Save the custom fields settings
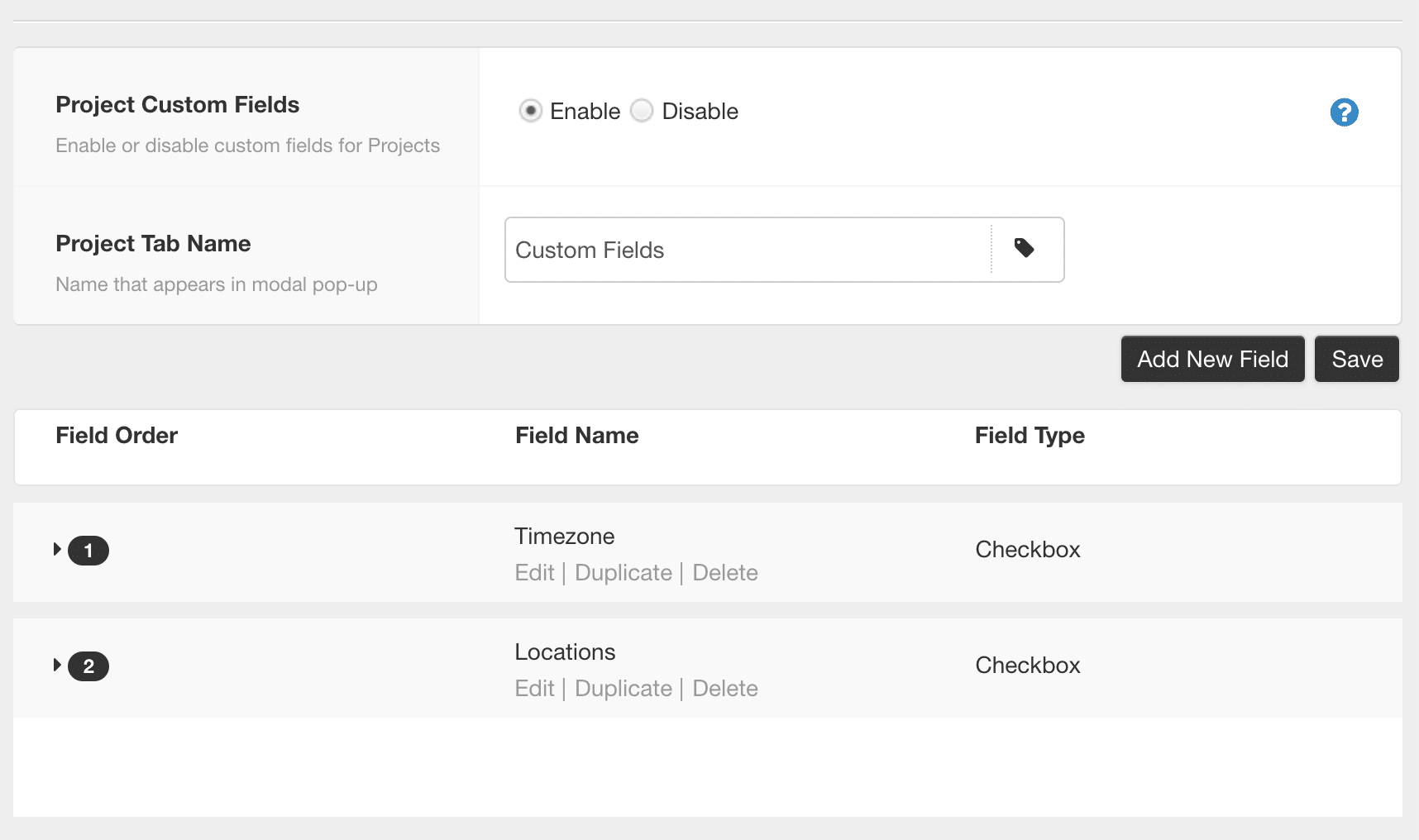This screenshot has height=840, width=1419. tap(1356, 359)
